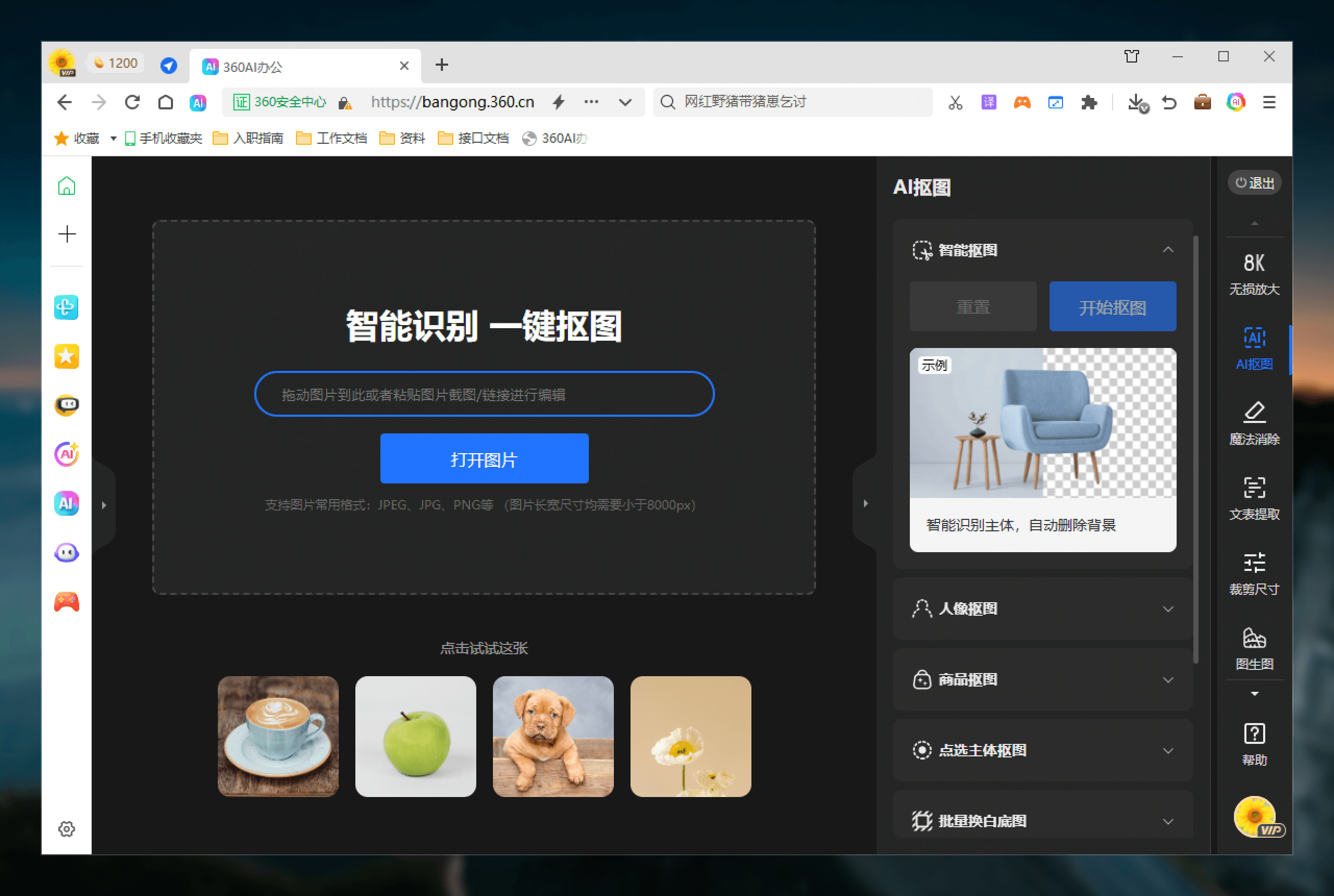Try the green apple sample image
The height and width of the screenshot is (896, 1334).
(415, 736)
